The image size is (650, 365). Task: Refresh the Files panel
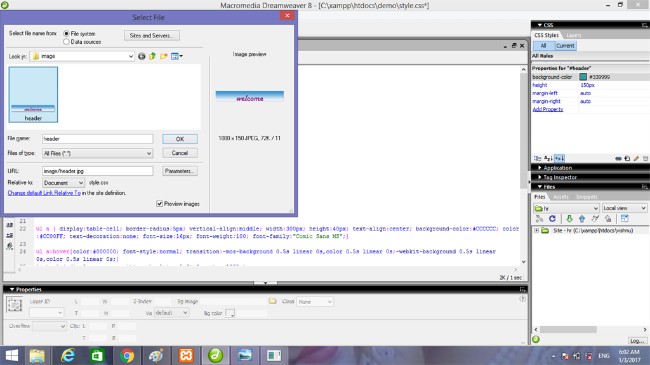[x=552, y=219]
